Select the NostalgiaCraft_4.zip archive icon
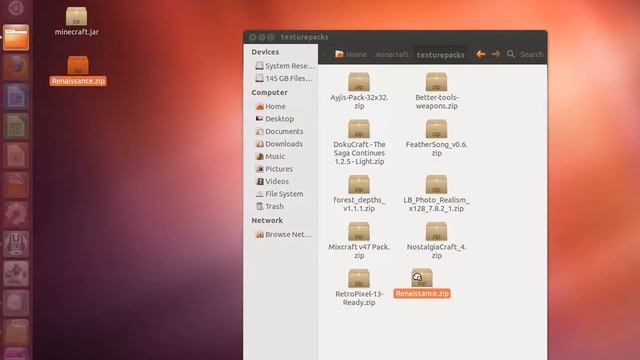 (x=436, y=231)
